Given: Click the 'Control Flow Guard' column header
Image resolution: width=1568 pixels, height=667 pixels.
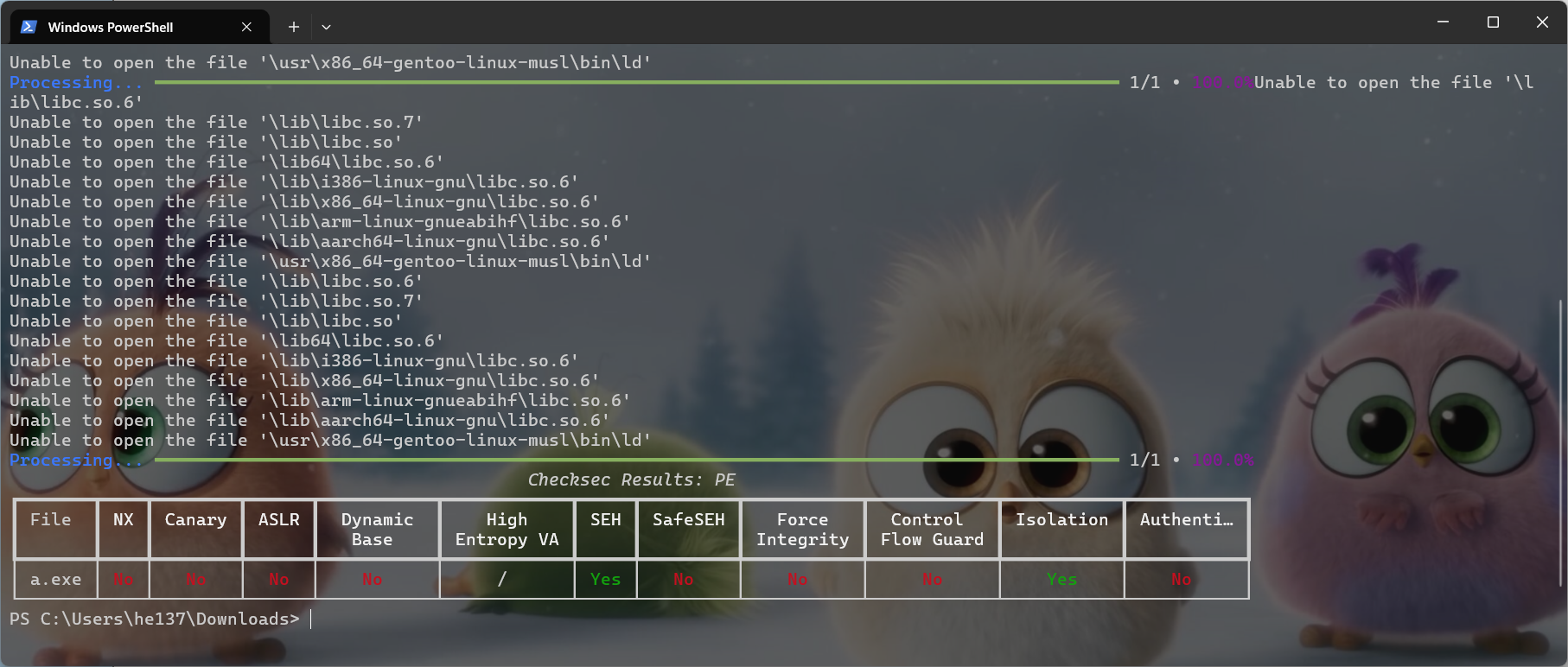Looking at the screenshot, I should click(x=932, y=529).
